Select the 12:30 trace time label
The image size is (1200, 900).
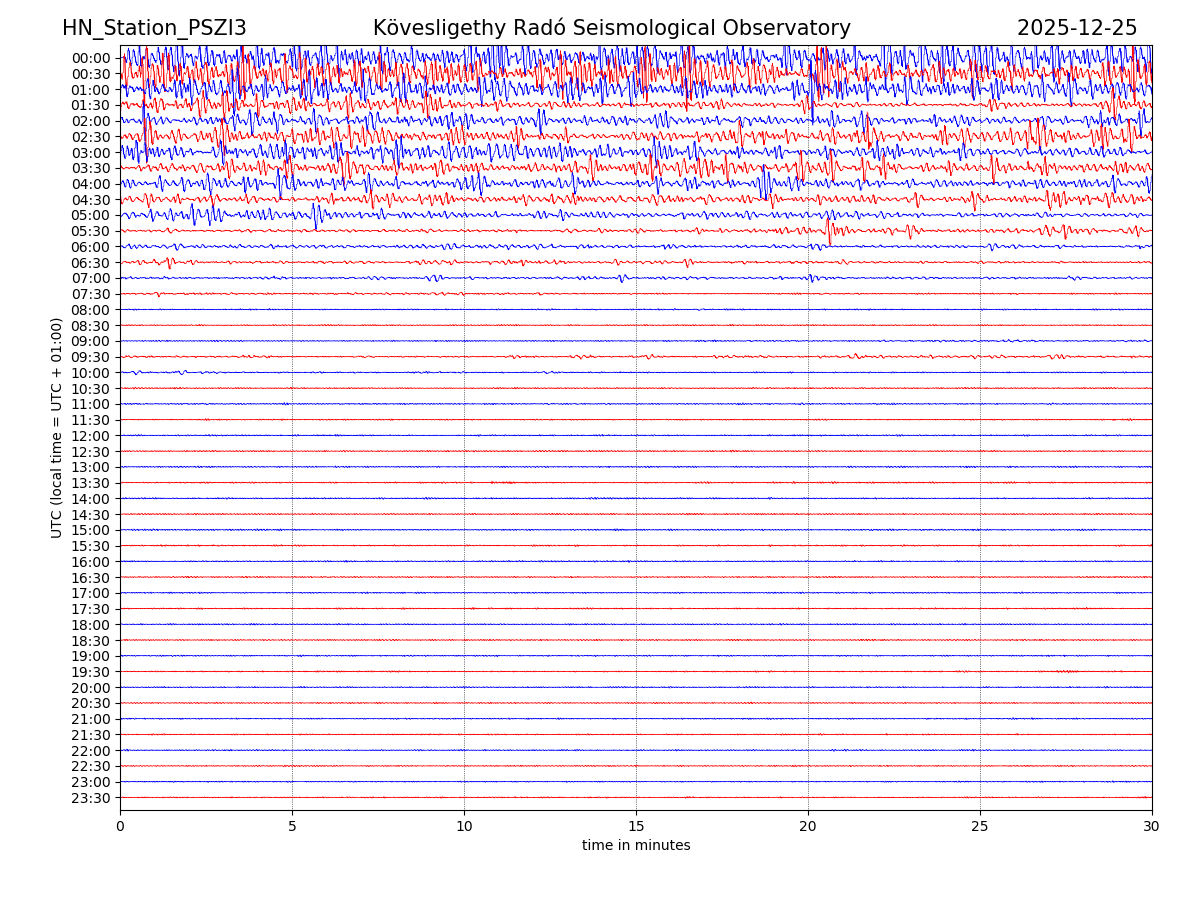[x=91, y=452]
